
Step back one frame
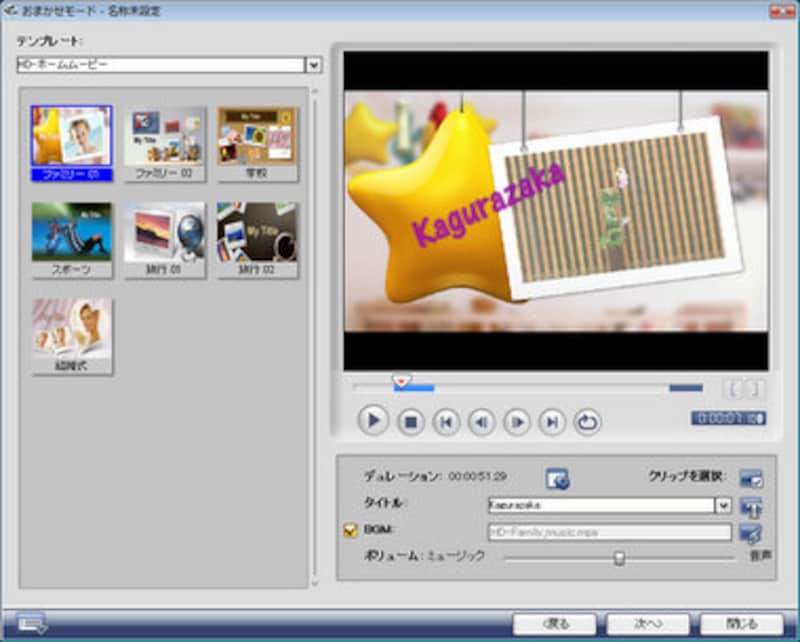coord(481,421)
